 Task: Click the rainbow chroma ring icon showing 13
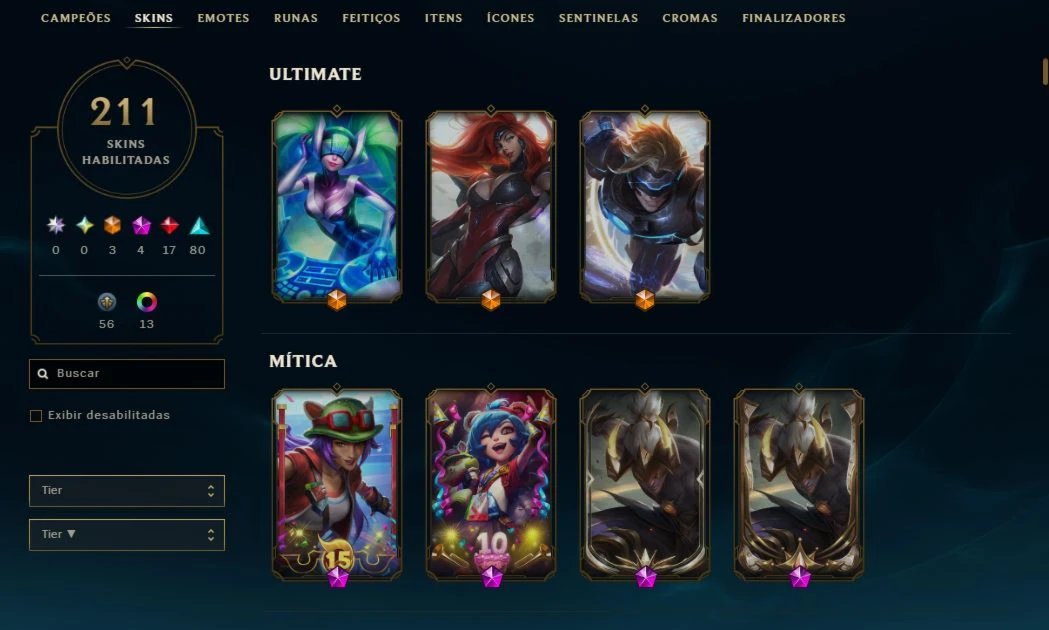tap(147, 302)
